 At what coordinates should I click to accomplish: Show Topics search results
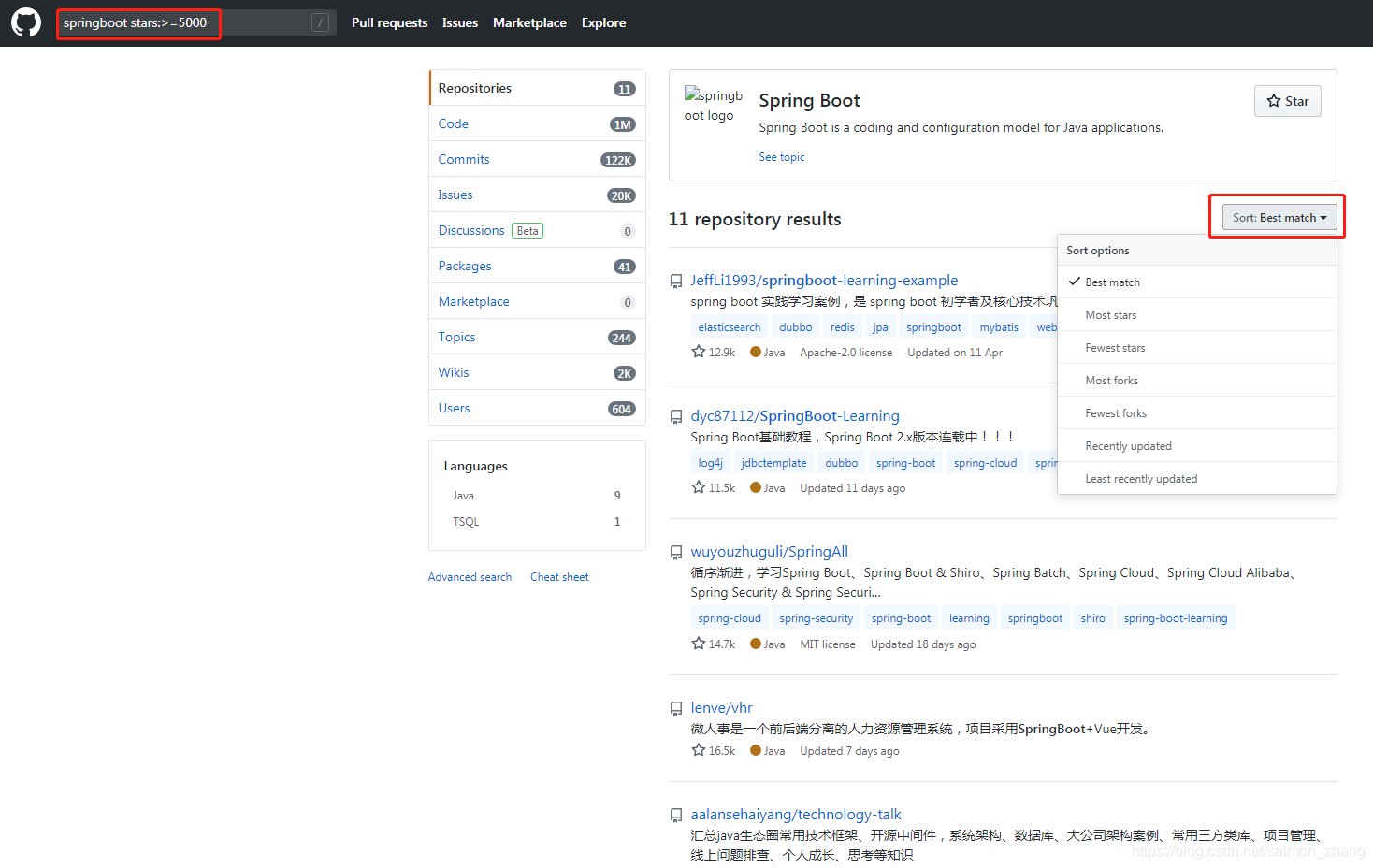[x=537, y=337]
